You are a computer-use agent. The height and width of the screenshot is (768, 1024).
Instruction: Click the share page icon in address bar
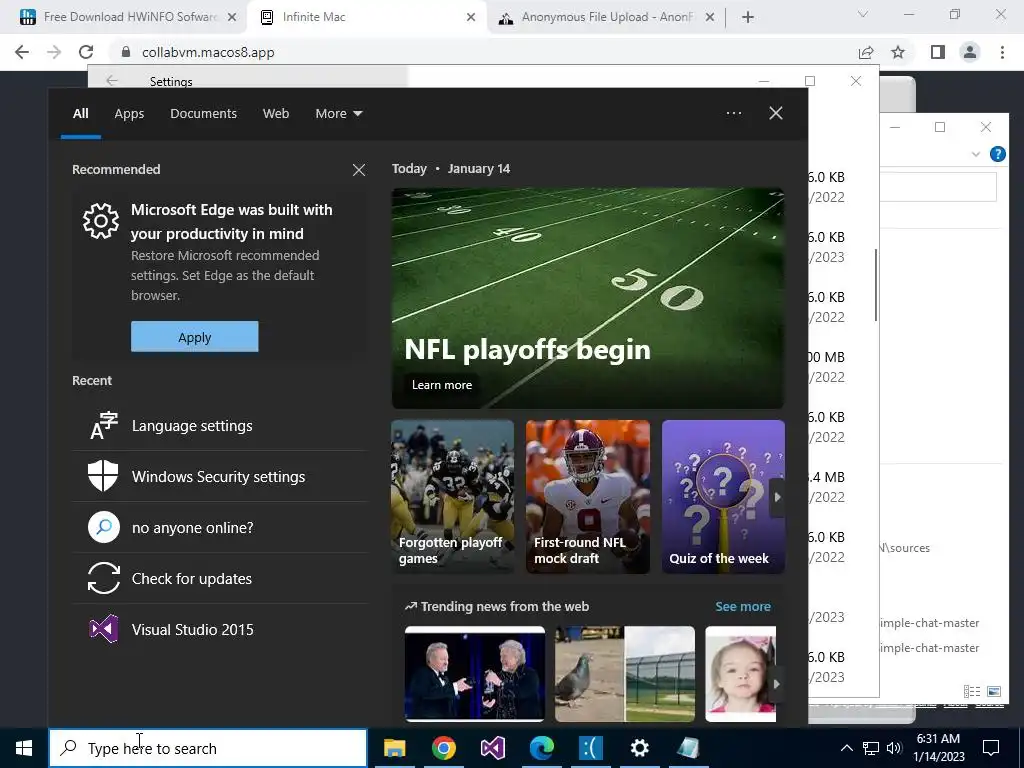866,52
